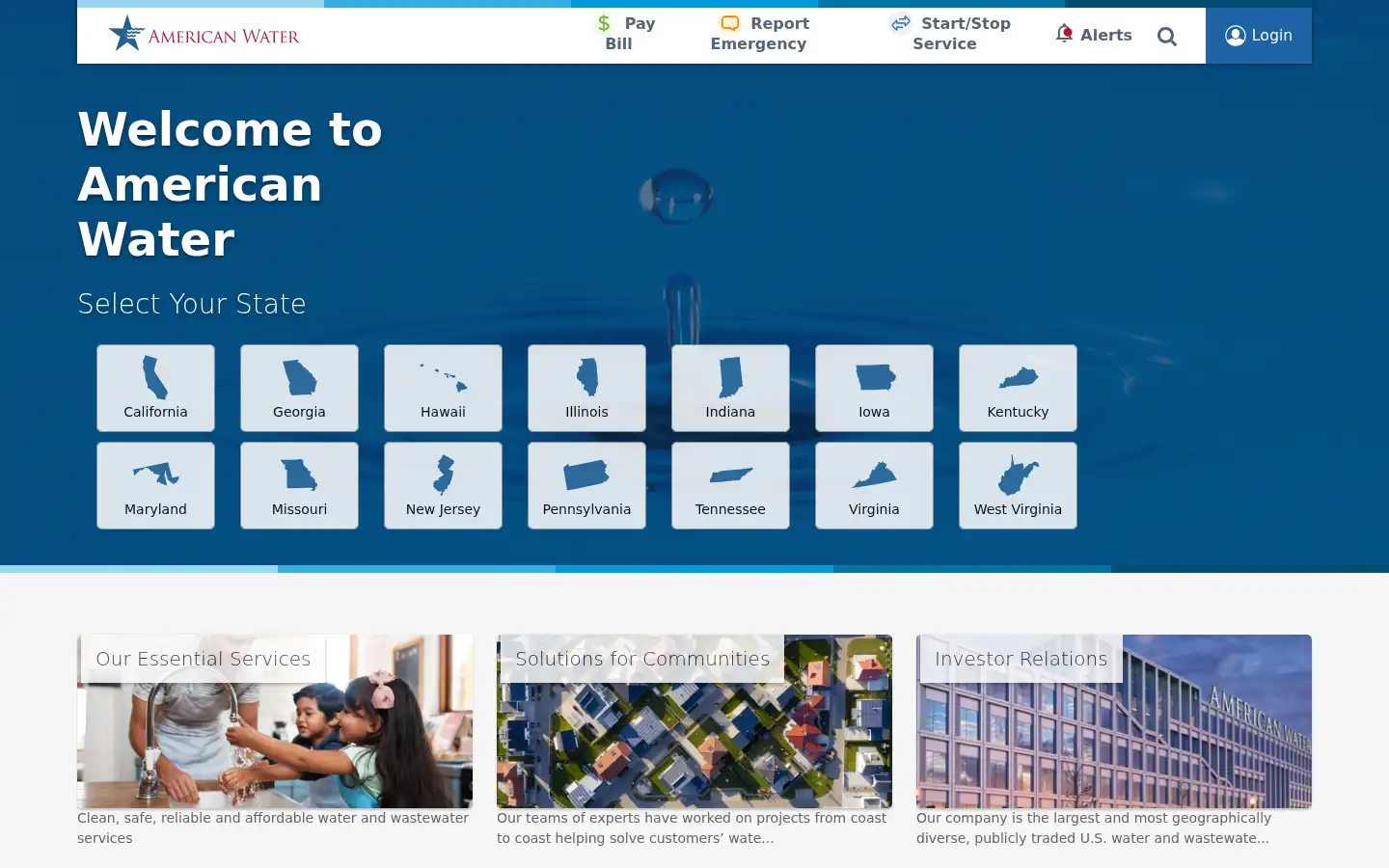Choose the Pennsylvania label text
The width and height of the screenshot is (1389, 868).
click(586, 509)
